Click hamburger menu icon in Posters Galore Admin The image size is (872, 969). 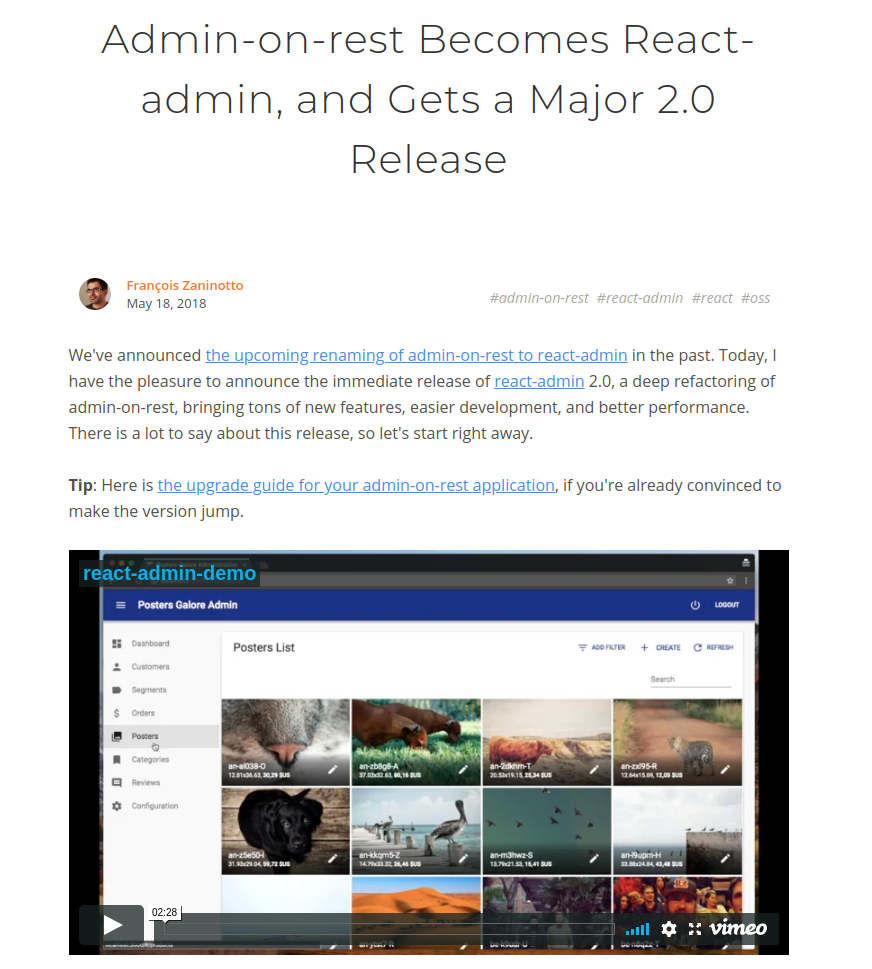tap(121, 605)
